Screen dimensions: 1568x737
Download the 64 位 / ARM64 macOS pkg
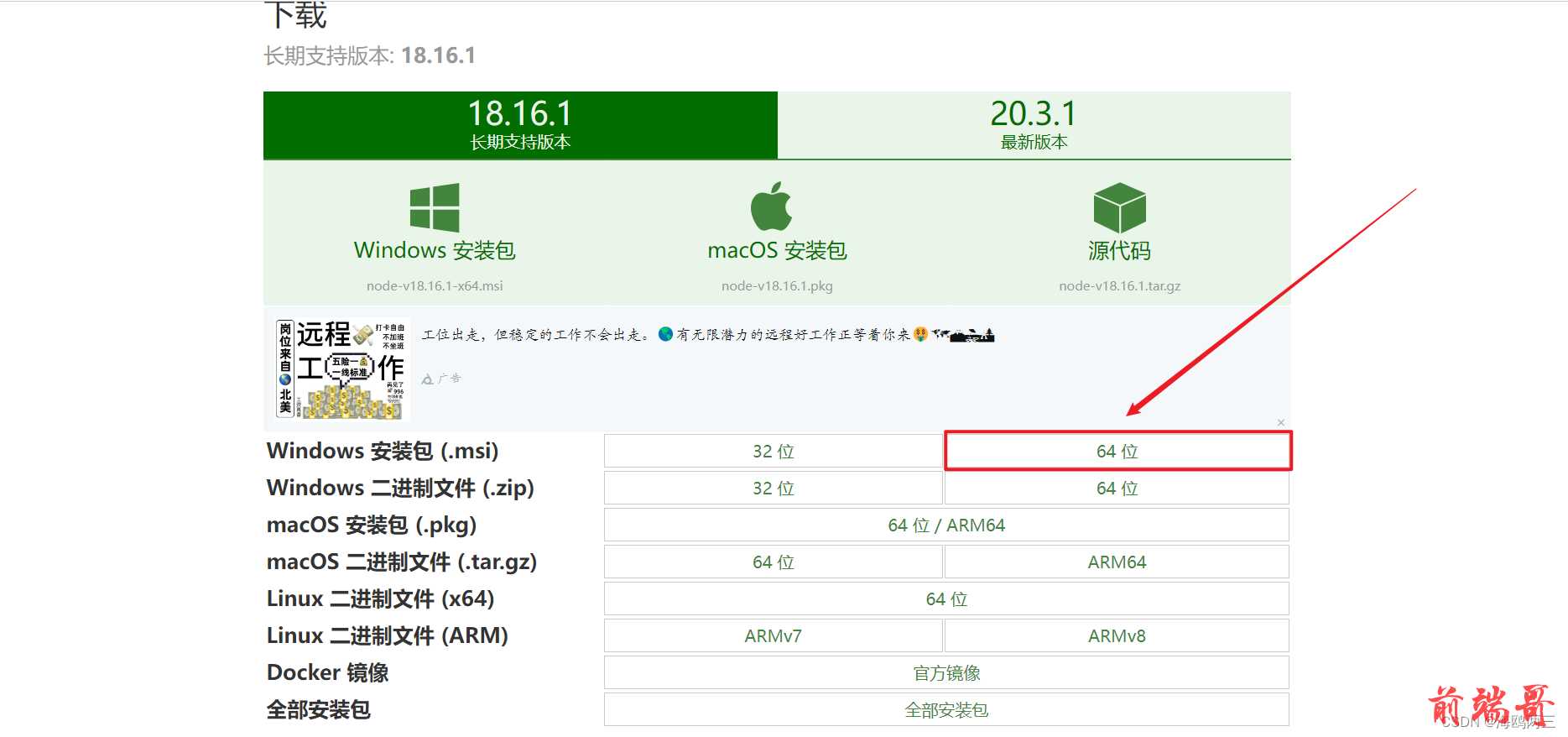(946, 525)
